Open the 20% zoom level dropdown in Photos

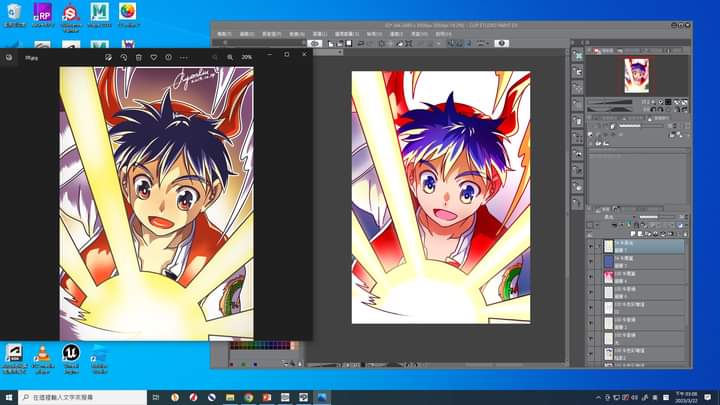(x=247, y=57)
